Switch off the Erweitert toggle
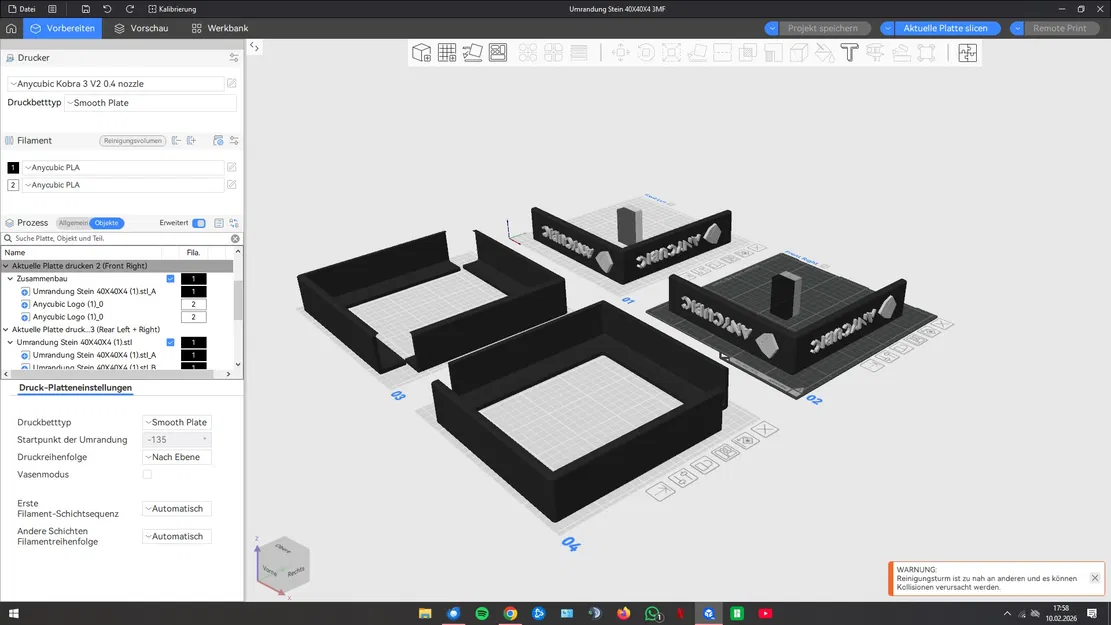 tap(199, 223)
